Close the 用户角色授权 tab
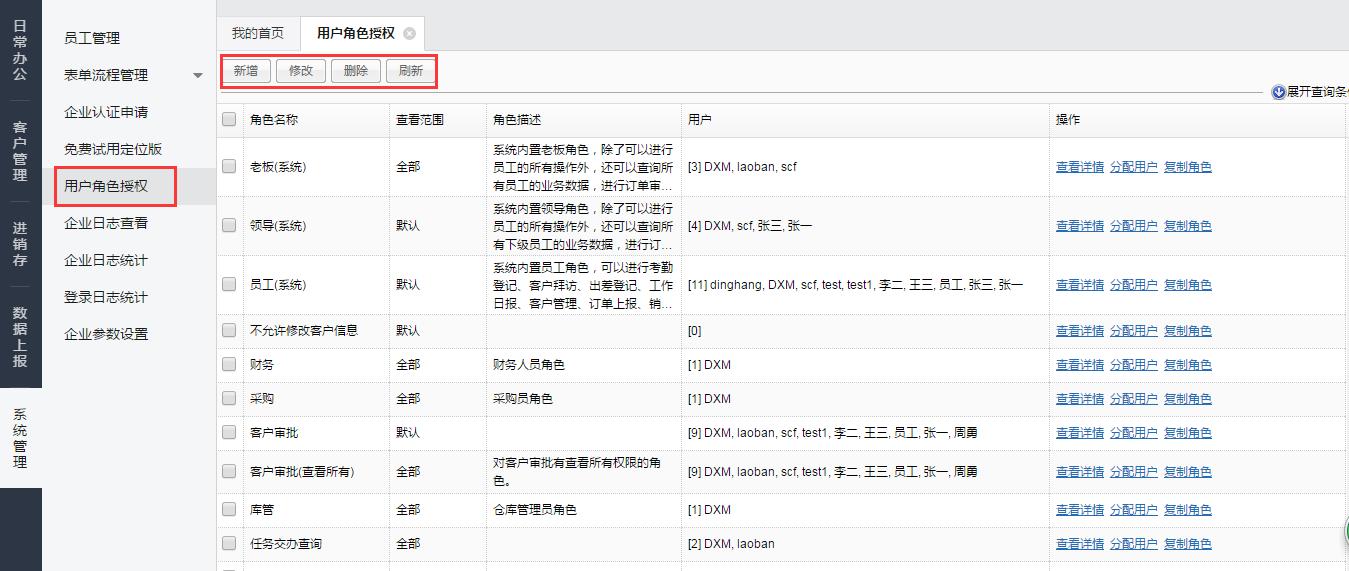Image resolution: width=1349 pixels, height=571 pixels. 410,34
